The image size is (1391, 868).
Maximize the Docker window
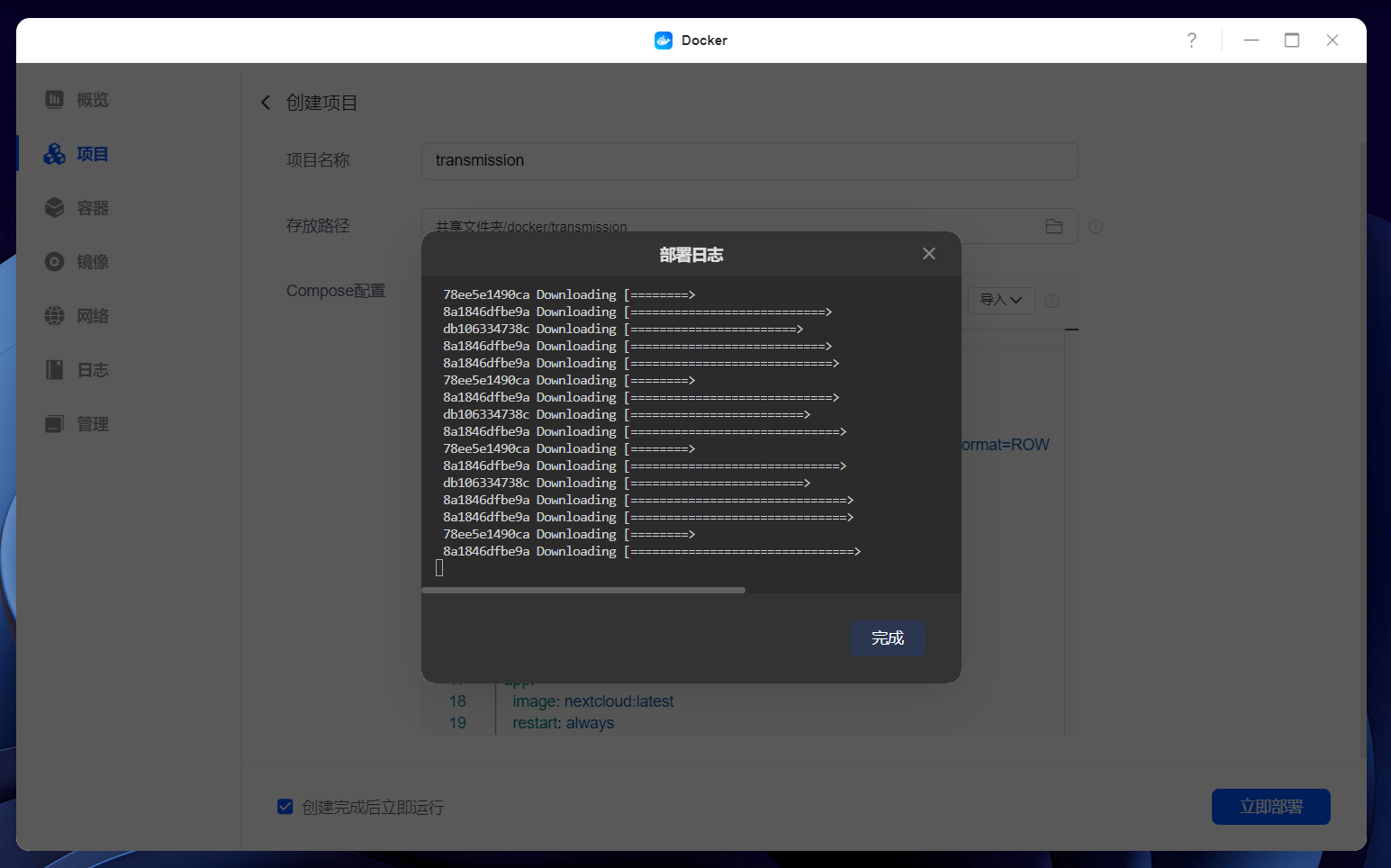pos(1292,41)
